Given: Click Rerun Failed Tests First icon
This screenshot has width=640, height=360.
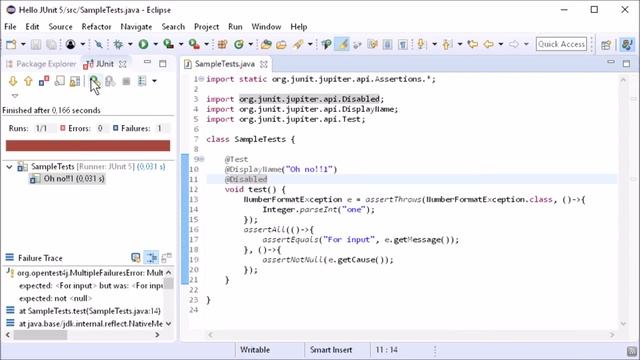Looking at the screenshot, I should click(x=110, y=81).
